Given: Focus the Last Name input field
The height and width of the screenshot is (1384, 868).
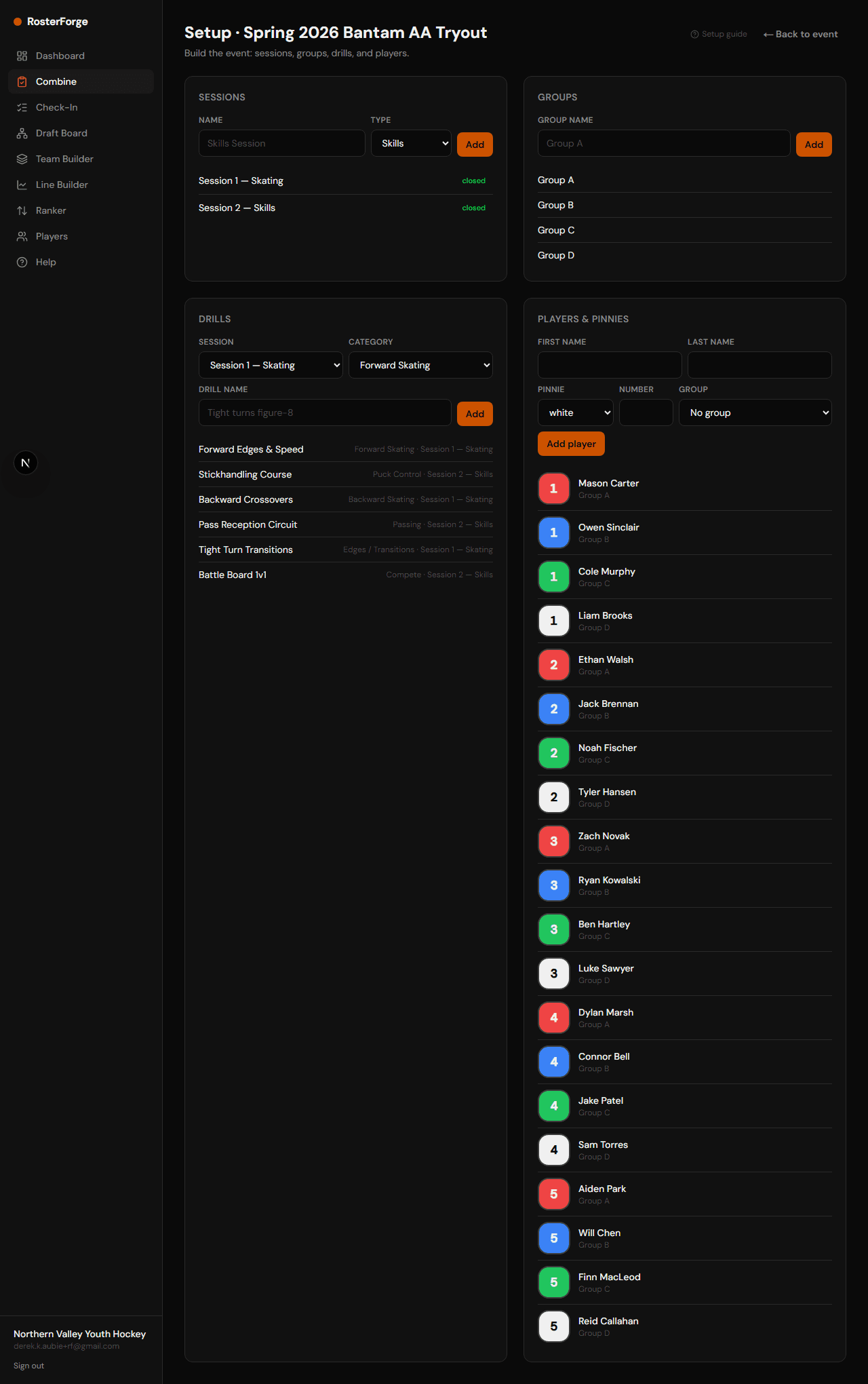Looking at the screenshot, I should tap(759, 365).
